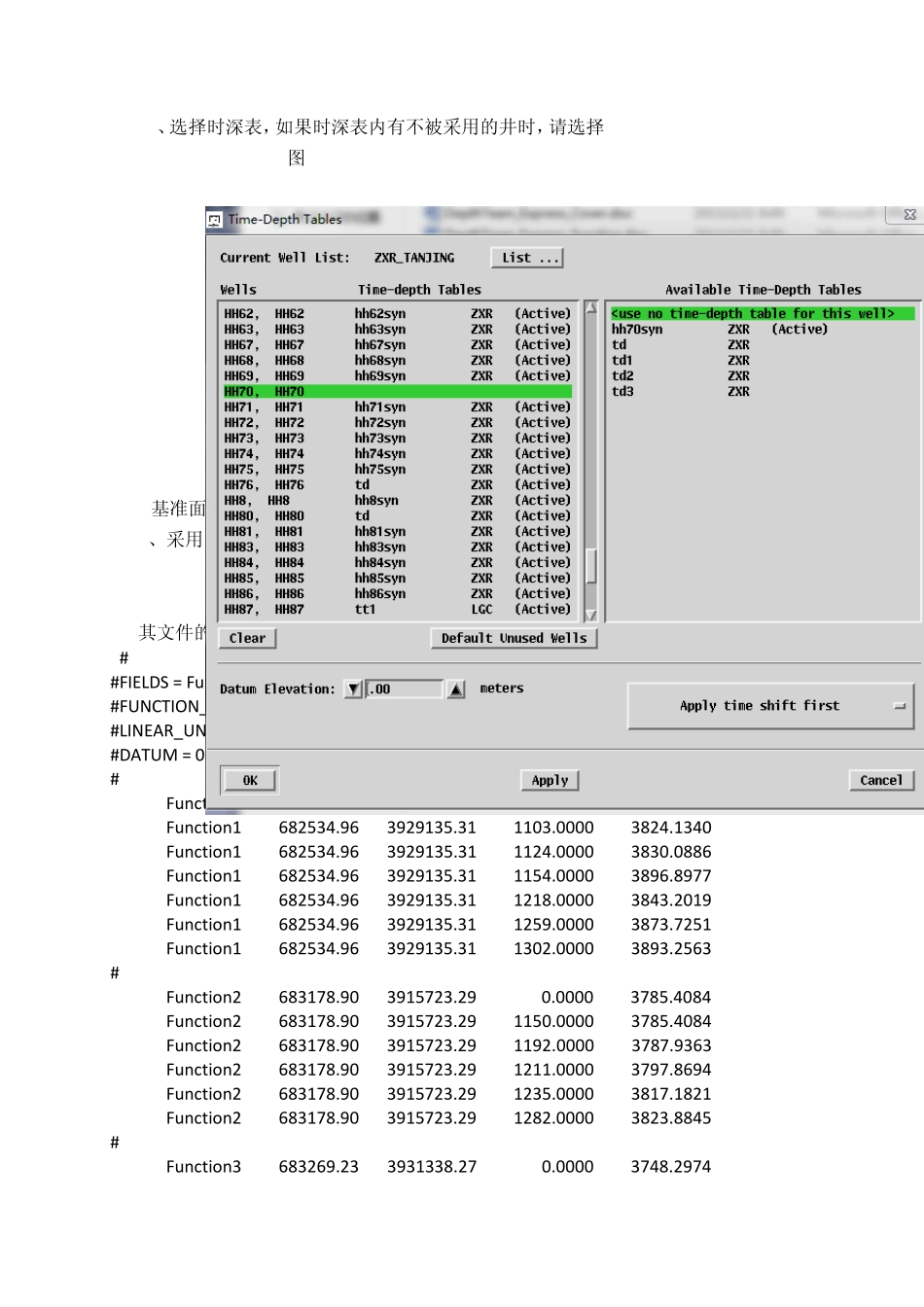The image size is (924, 1307).
Task: Close the Time-Depth Tables dialog
Action: tap(908, 215)
